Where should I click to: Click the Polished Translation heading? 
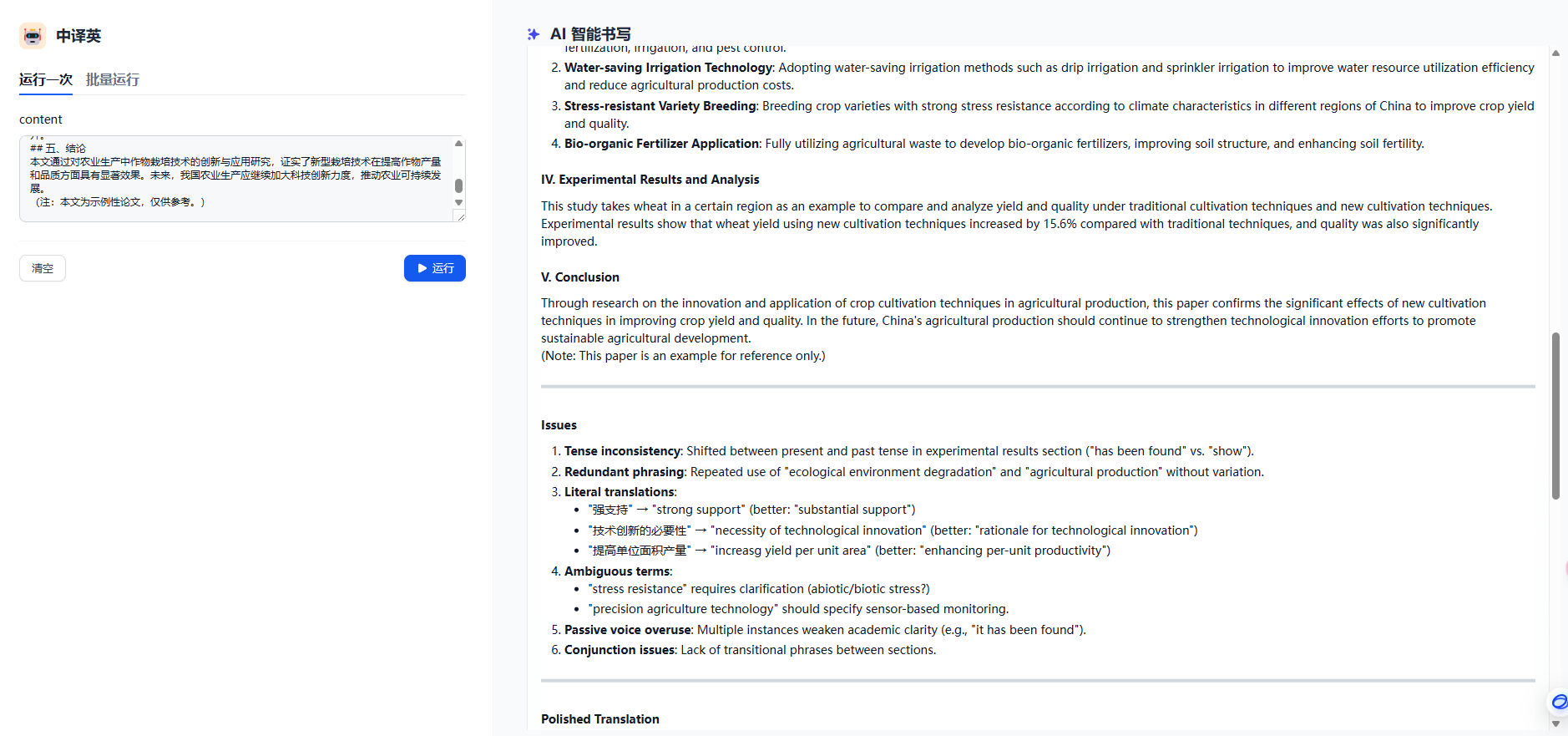(599, 719)
